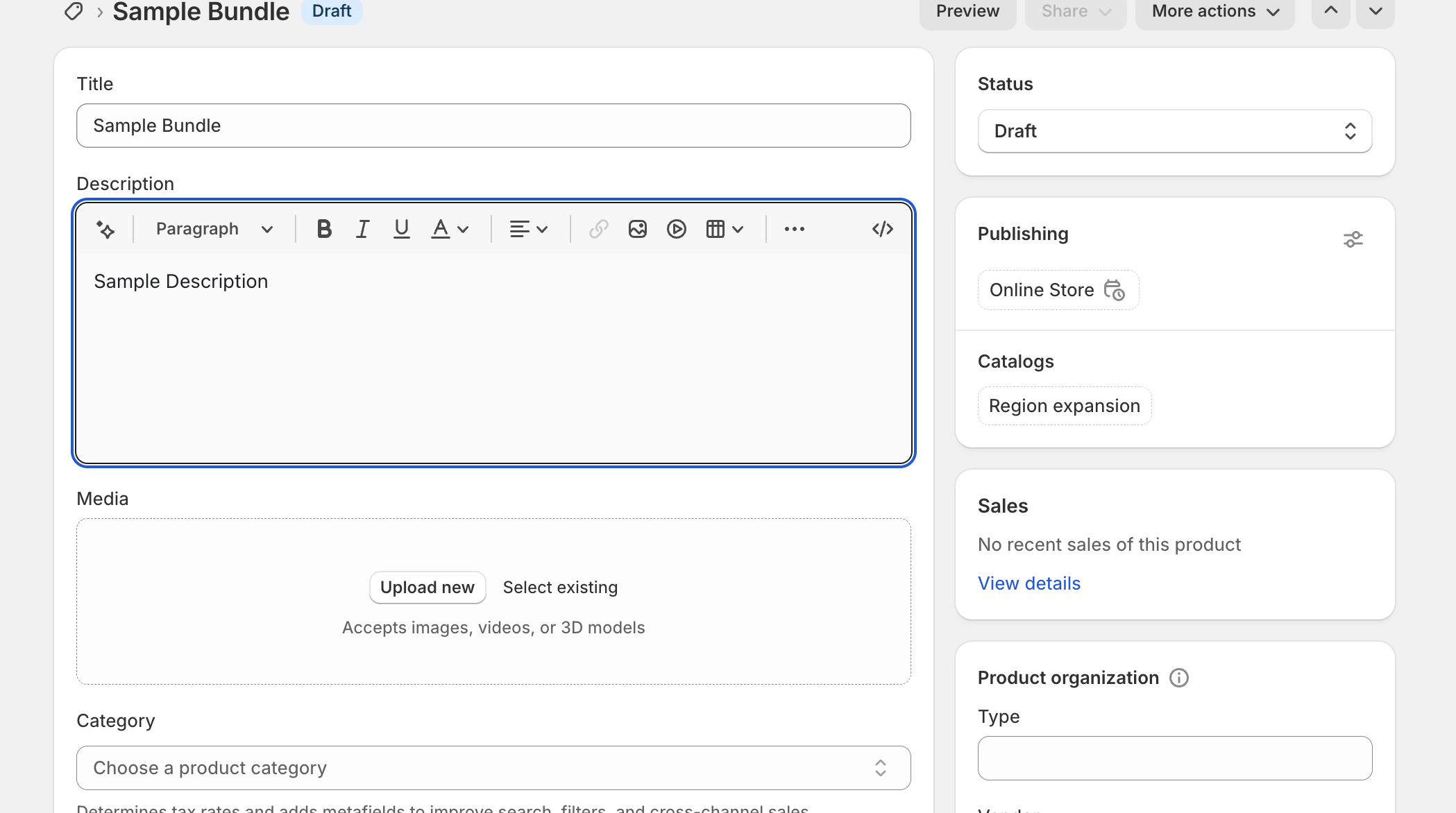Insert image into description
The image size is (1456, 813).
637,229
